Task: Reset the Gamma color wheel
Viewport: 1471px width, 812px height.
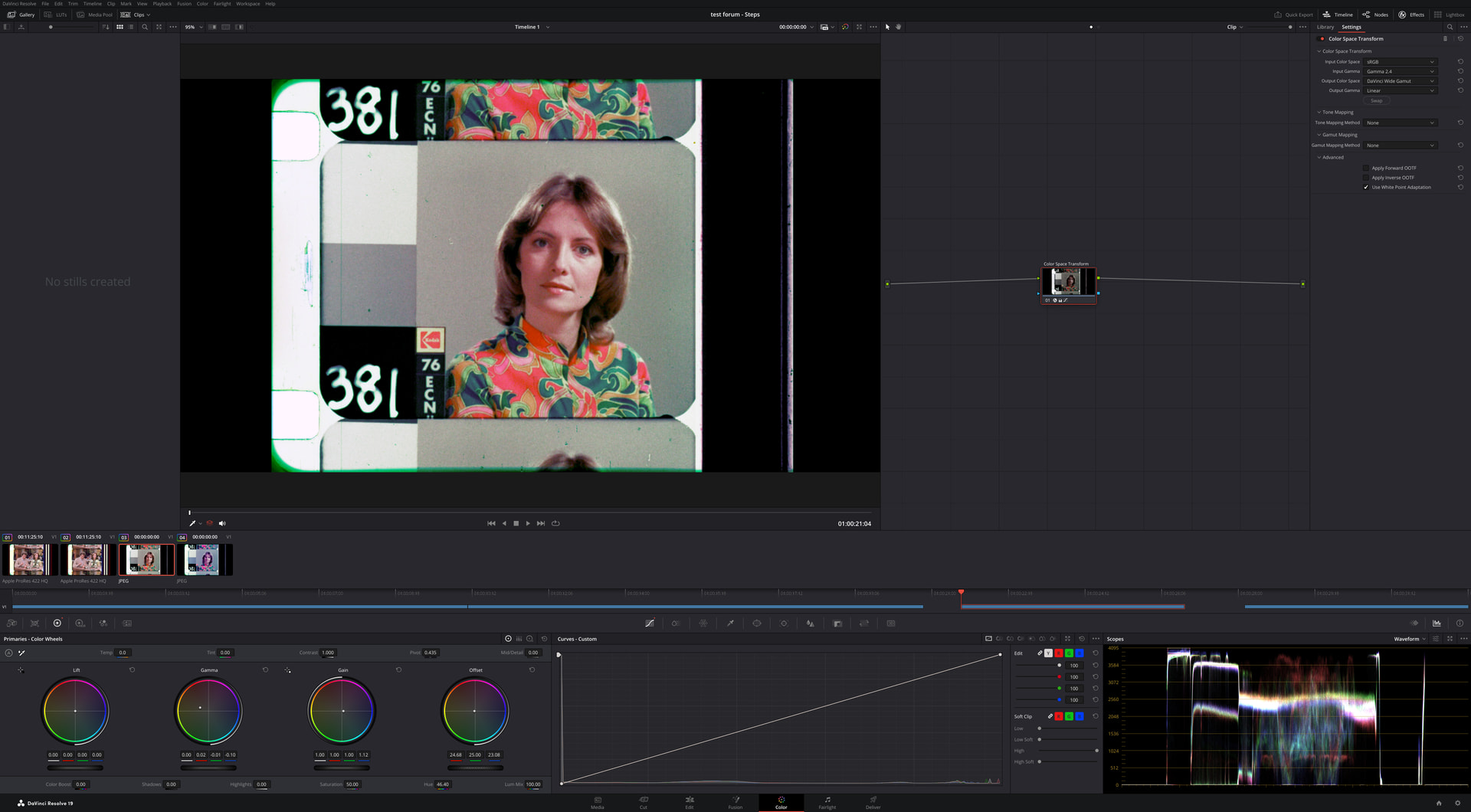Action: click(265, 670)
